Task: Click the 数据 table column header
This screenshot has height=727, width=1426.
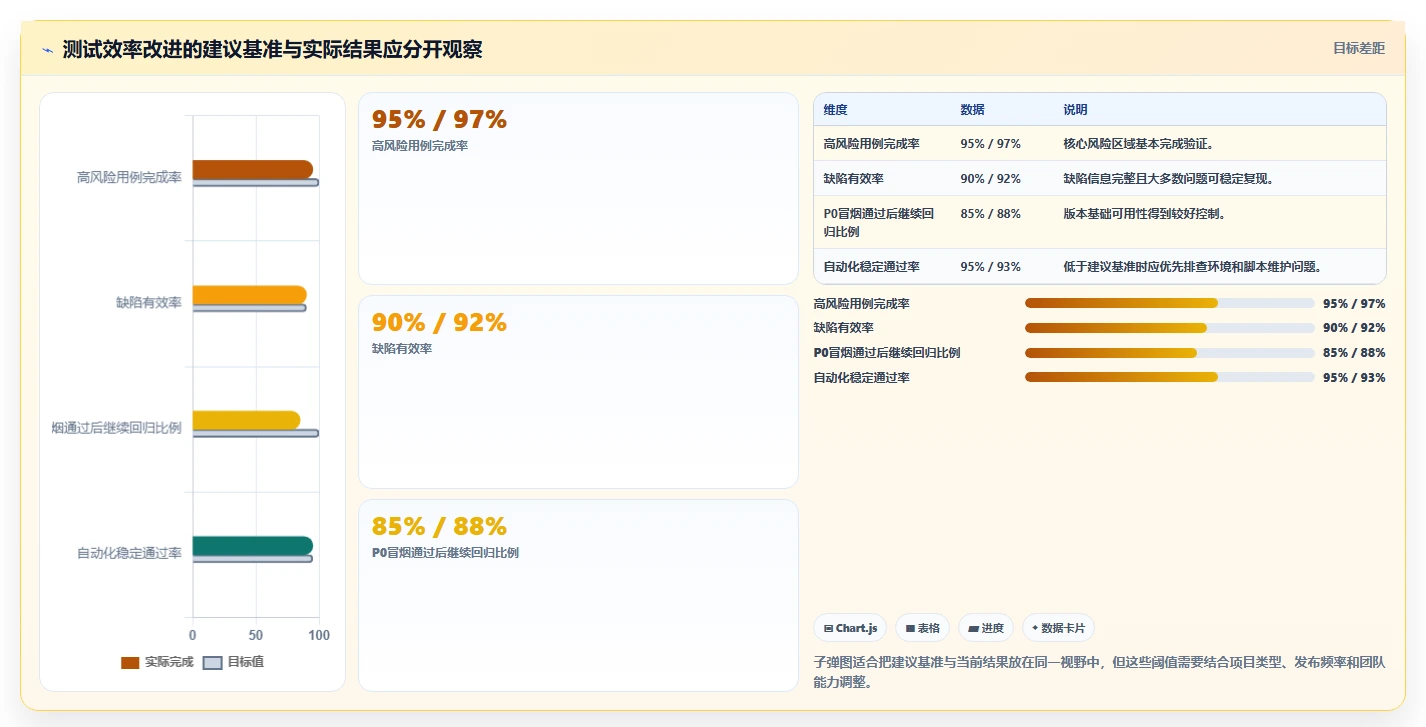Action: (x=972, y=109)
